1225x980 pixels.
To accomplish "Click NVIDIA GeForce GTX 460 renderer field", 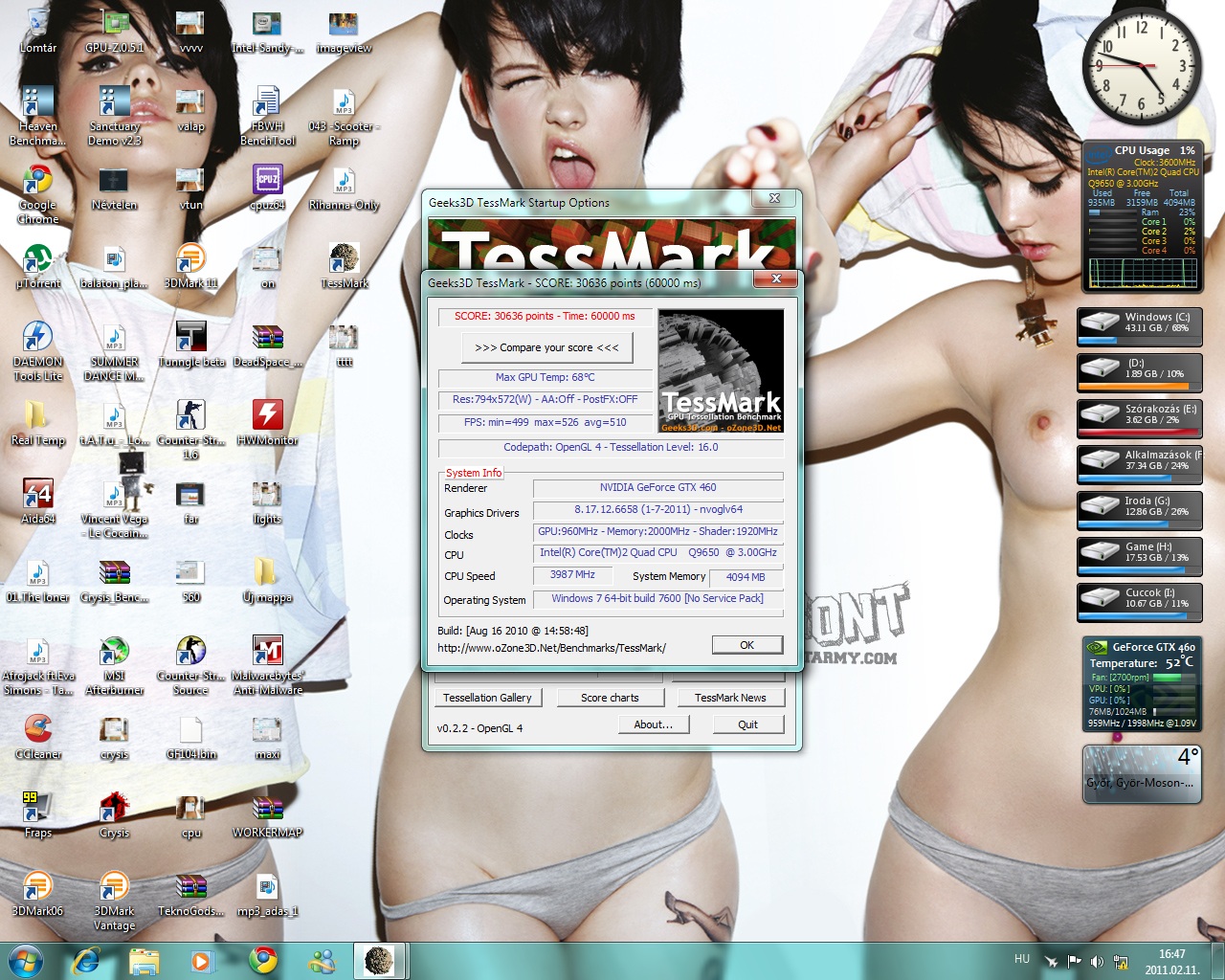I will coord(657,488).
